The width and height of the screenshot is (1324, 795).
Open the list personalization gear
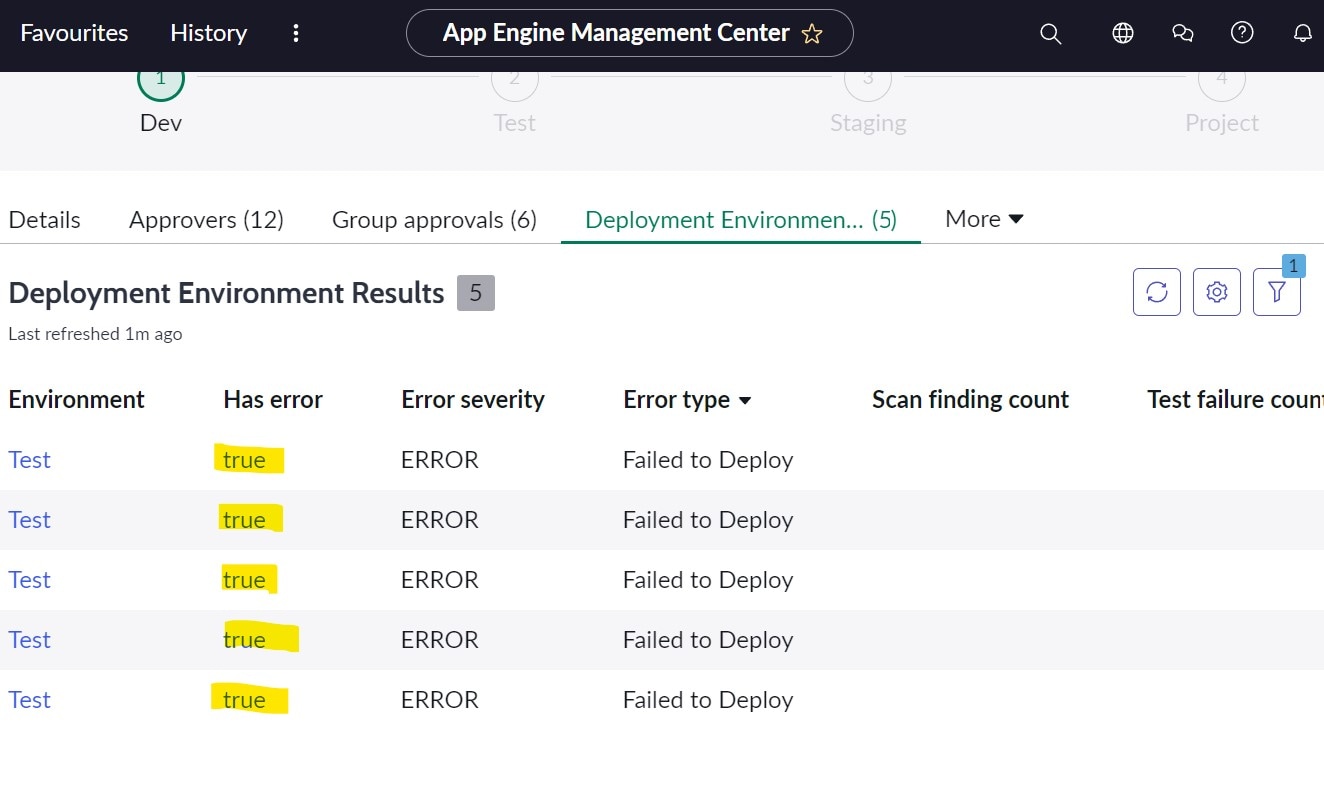point(1216,291)
